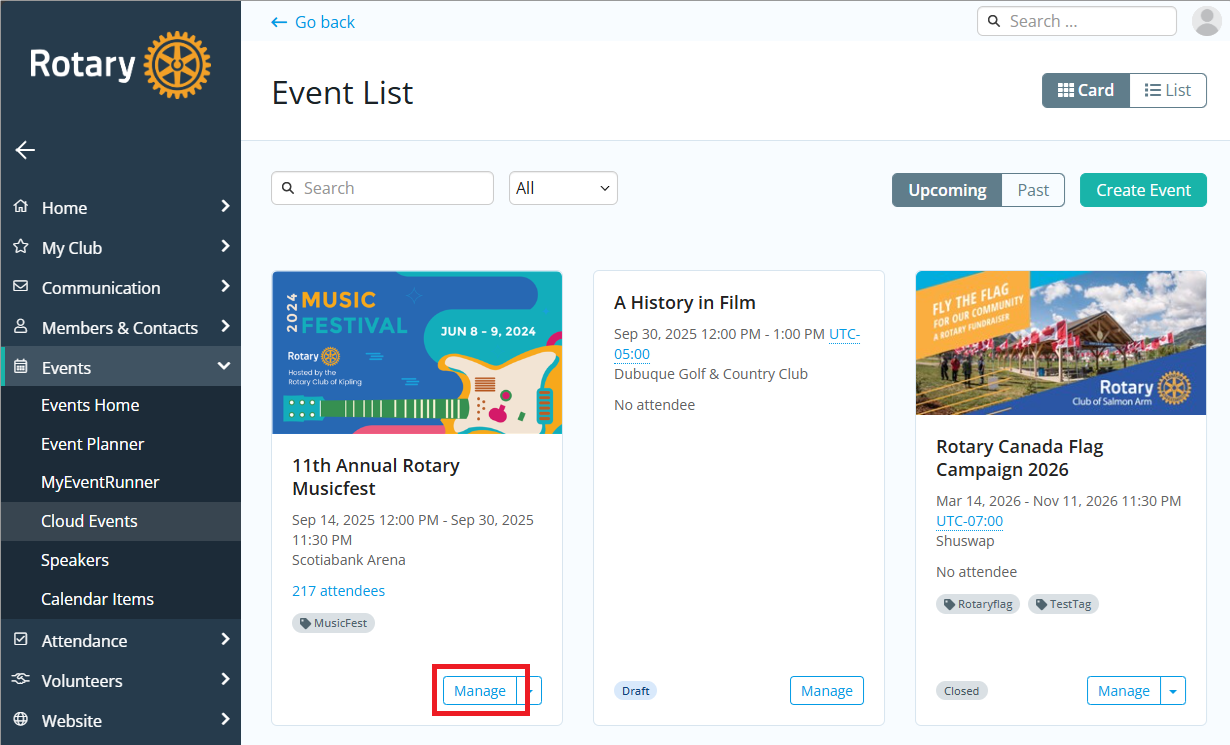Switch the event list to Card view
This screenshot has width=1230, height=745.
coord(1085,90)
